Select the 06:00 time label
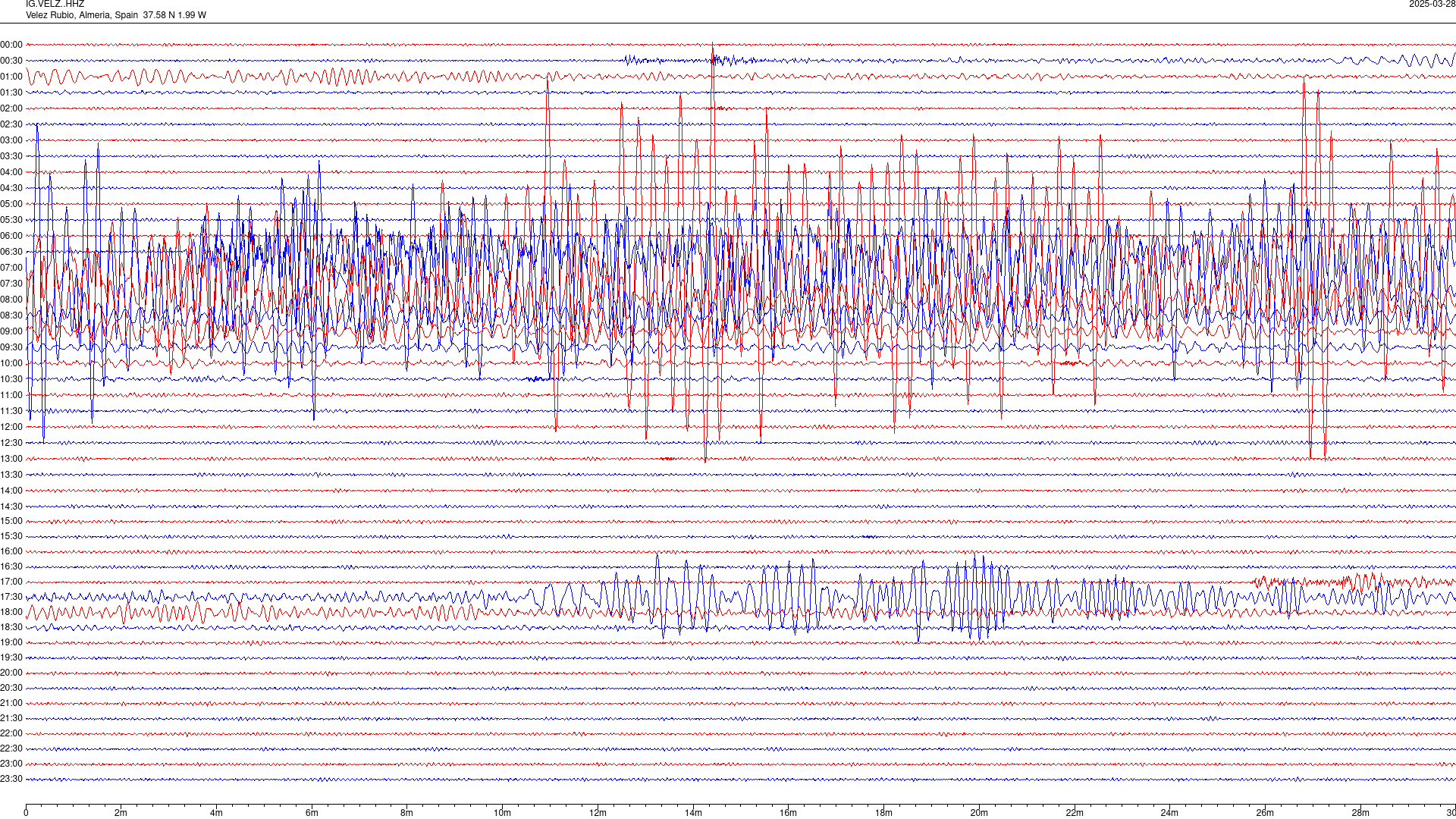The image size is (1456, 819). (x=11, y=236)
